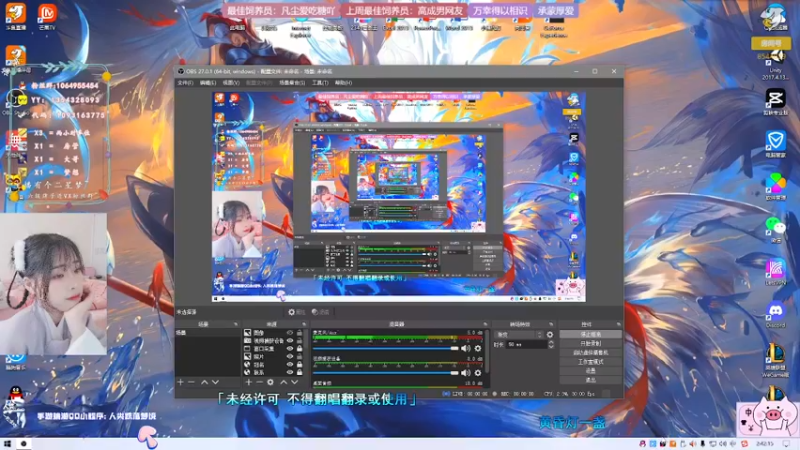Image resolution: width=800 pixels, height=450 pixels.
Task: Pop out the audio mixer dock panel
Action: 485,324
